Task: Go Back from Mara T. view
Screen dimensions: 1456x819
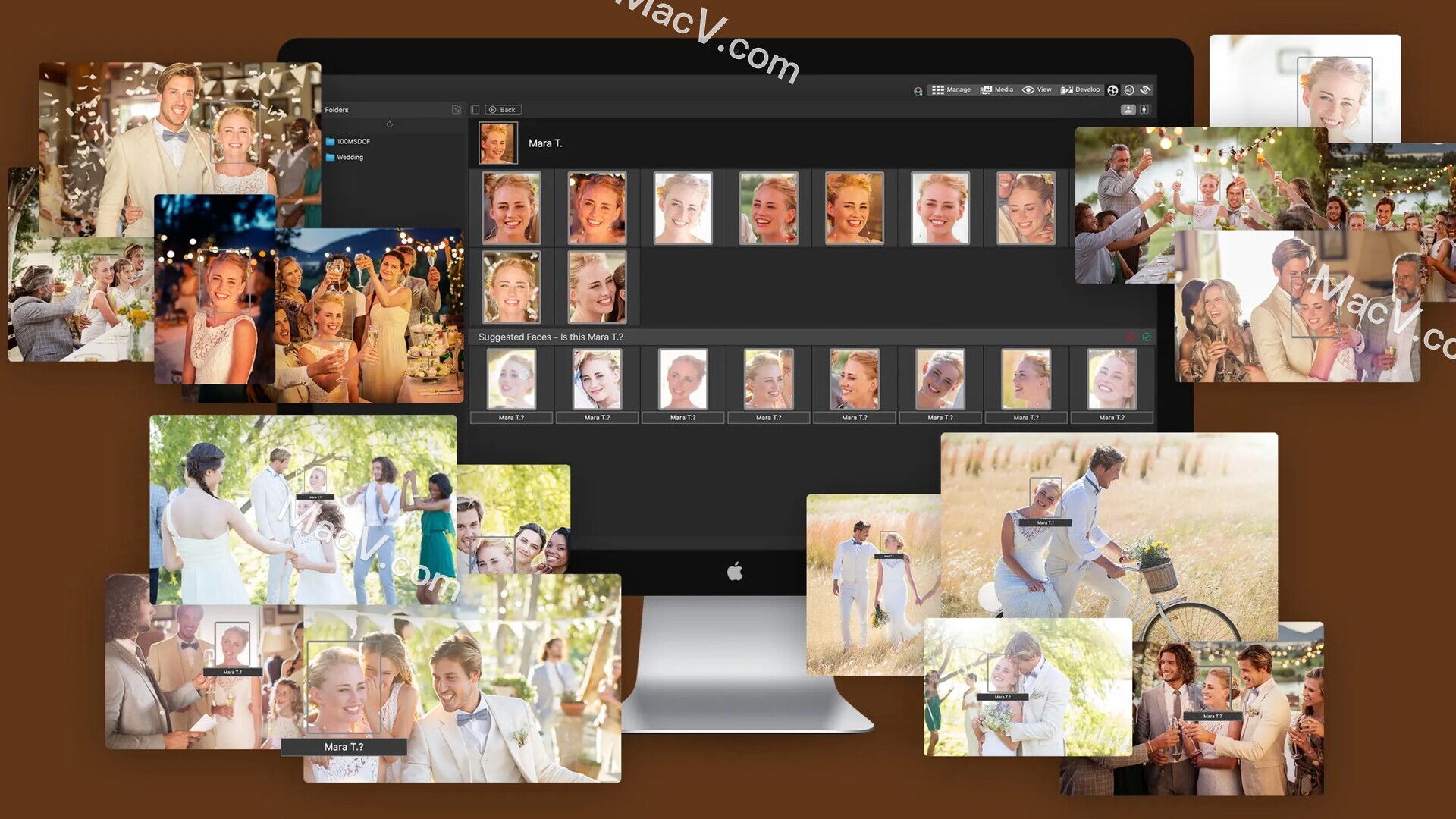Action: [x=504, y=110]
